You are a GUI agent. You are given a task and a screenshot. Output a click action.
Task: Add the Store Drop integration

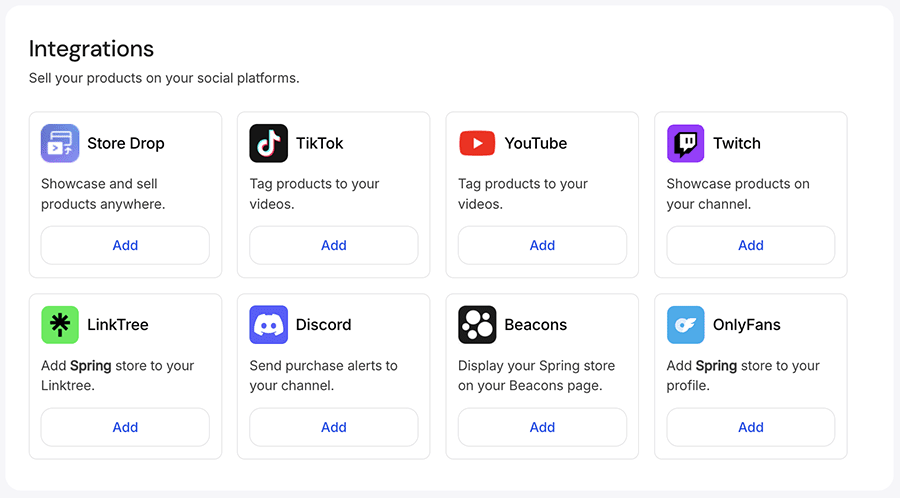click(125, 246)
